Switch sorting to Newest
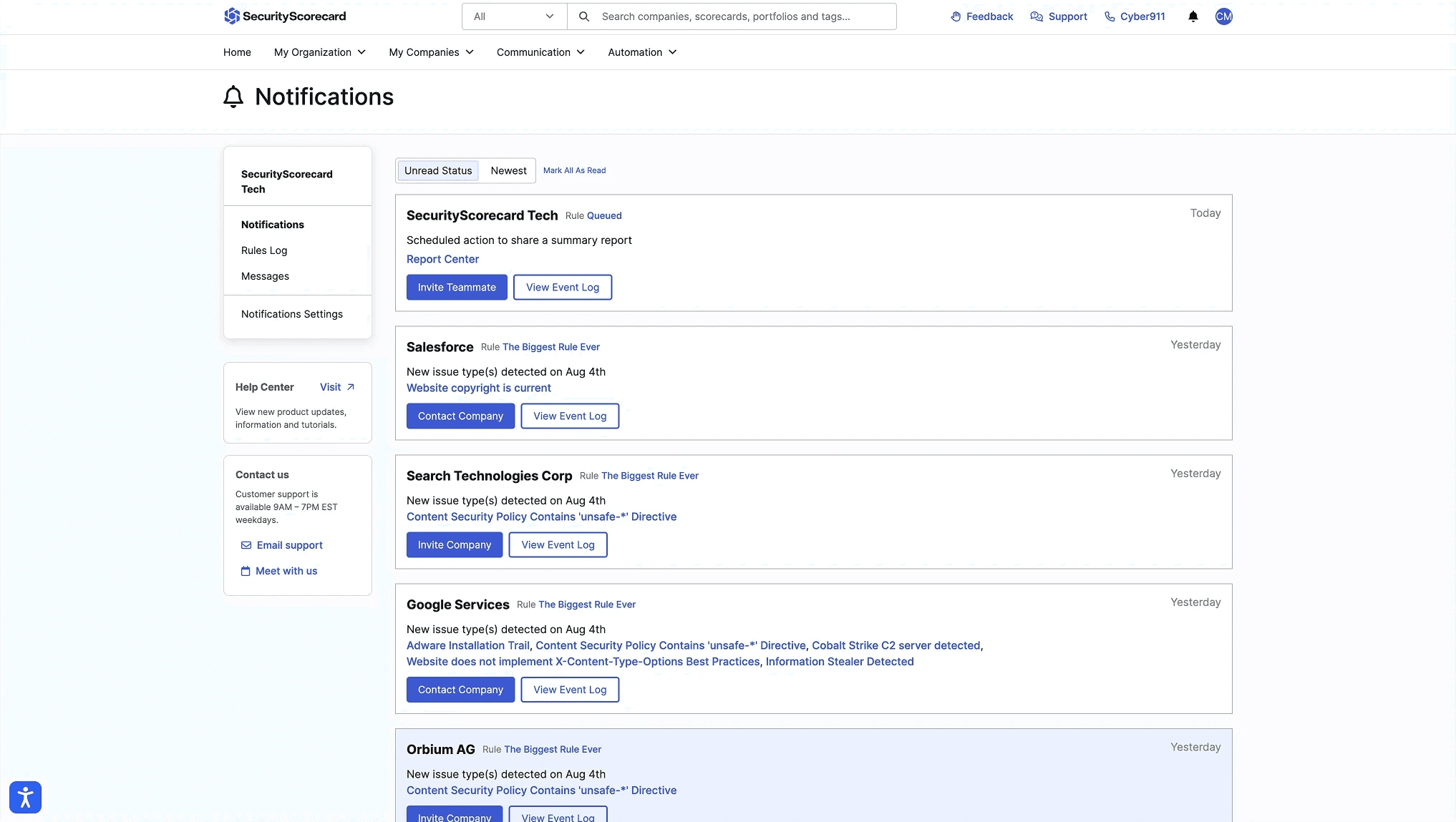The height and width of the screenshot is (822, 1456). pos(508,170)
